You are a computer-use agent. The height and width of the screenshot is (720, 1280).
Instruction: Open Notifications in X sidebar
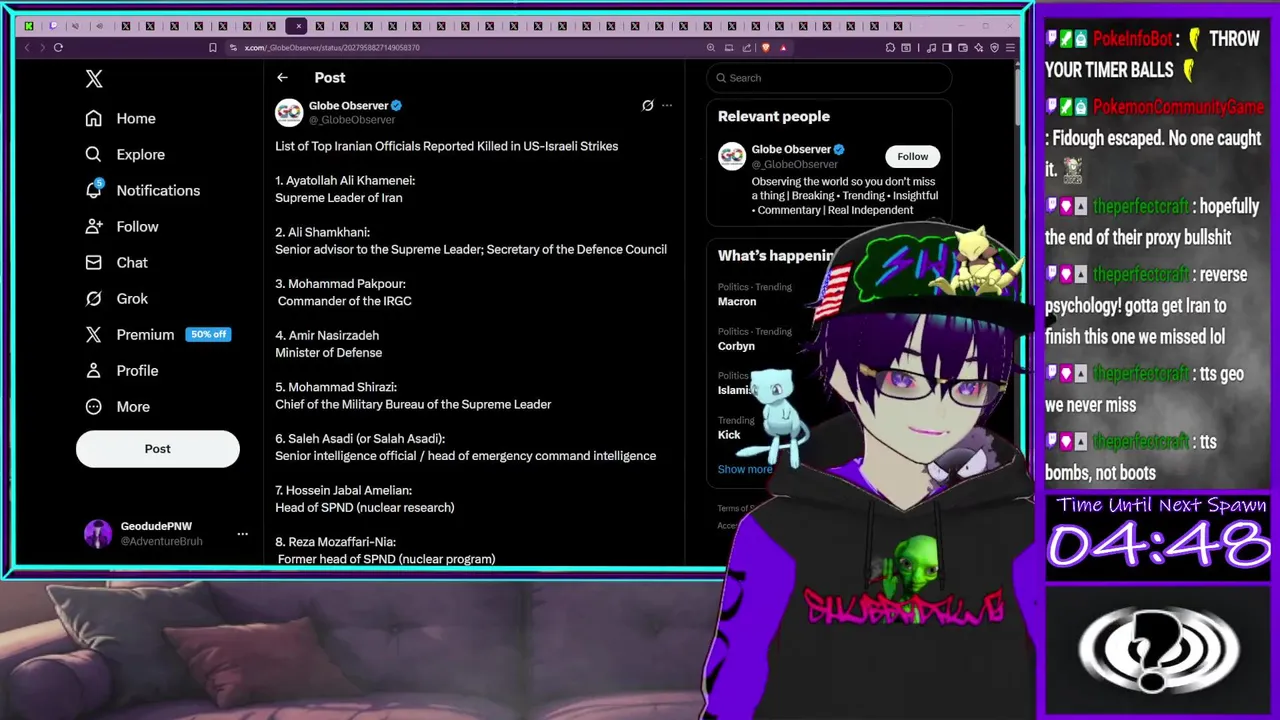point(142,190)
